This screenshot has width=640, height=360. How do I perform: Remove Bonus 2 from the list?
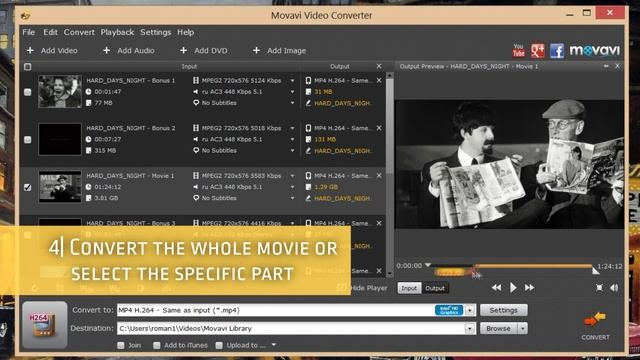click(379, 128)
